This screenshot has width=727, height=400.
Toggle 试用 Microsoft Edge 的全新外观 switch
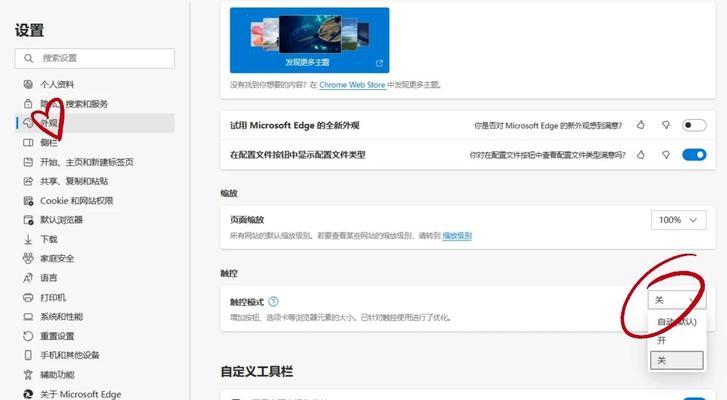(694, 125)
